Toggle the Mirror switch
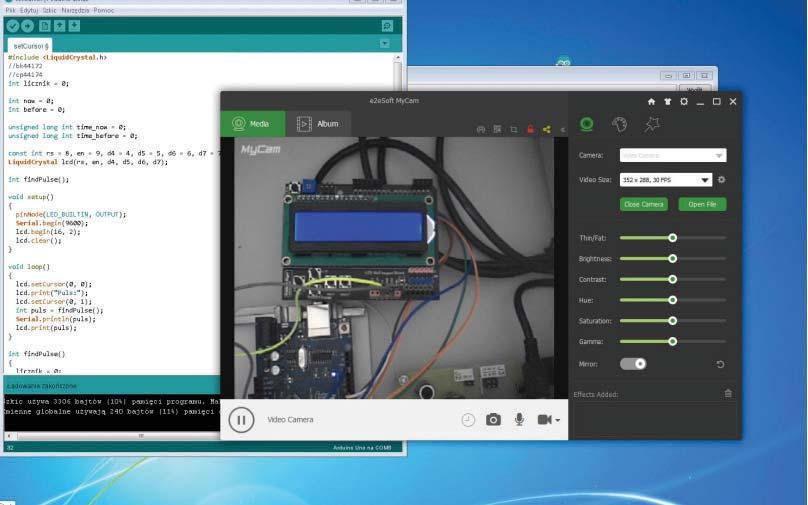Image resolution: width=808 pixels, height=505 pixels. (x=633, y=364)
